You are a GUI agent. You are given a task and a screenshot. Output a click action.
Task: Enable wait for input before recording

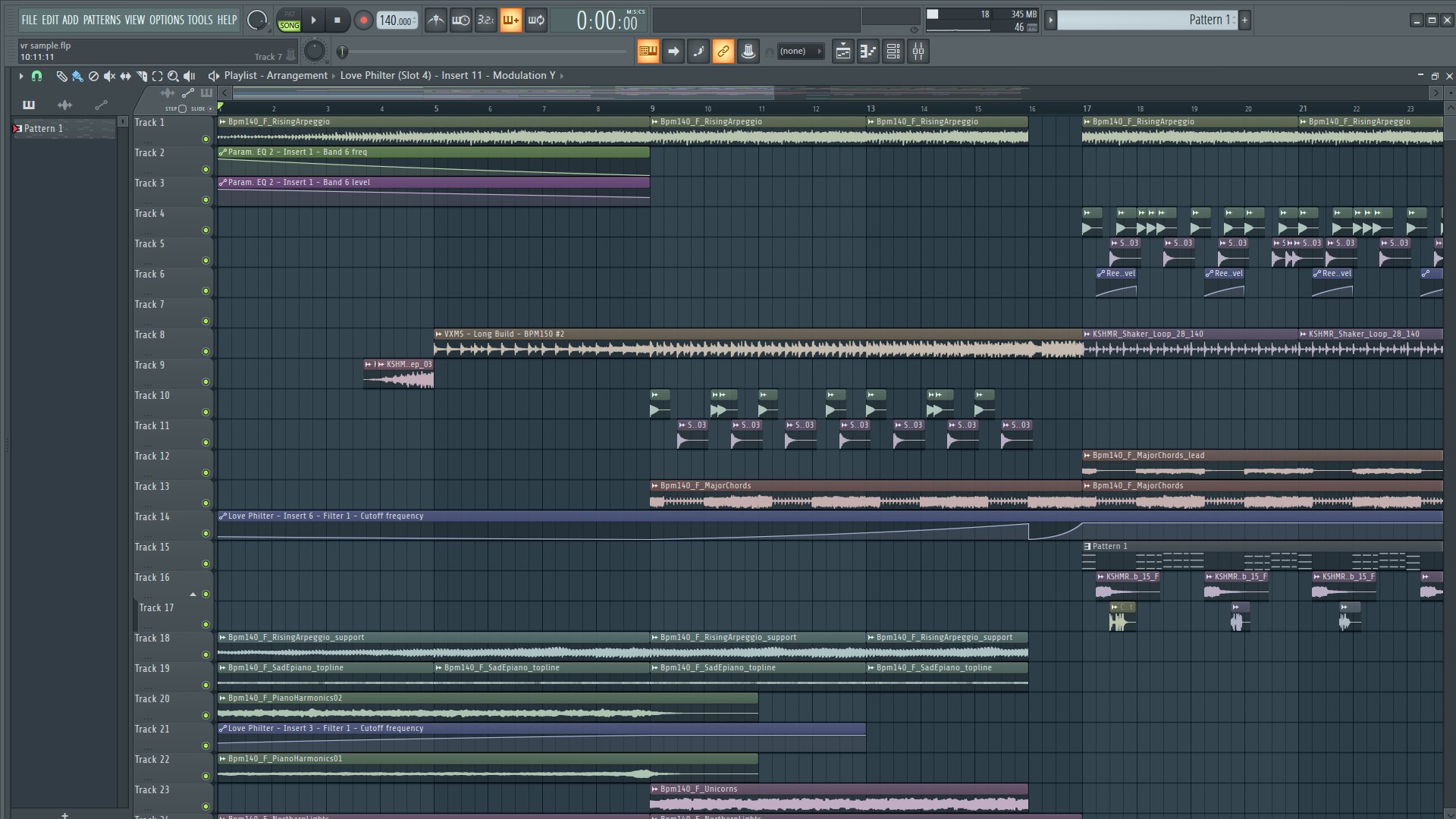point(460,20)
